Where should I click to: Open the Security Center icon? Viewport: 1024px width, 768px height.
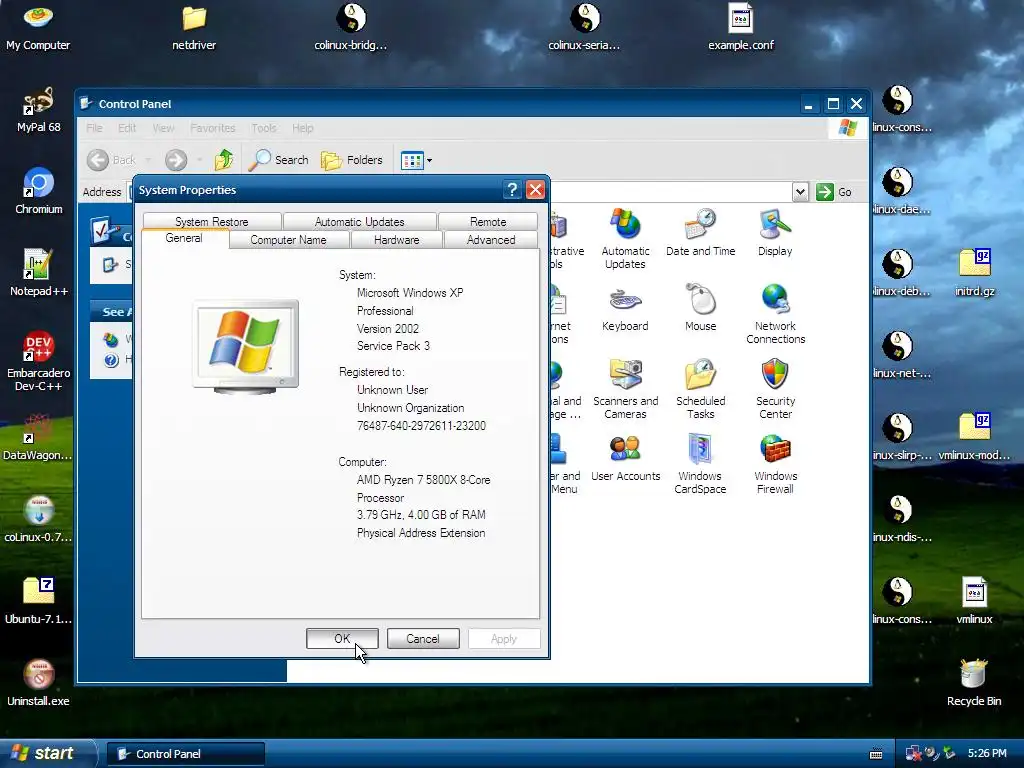pos(775,389)
